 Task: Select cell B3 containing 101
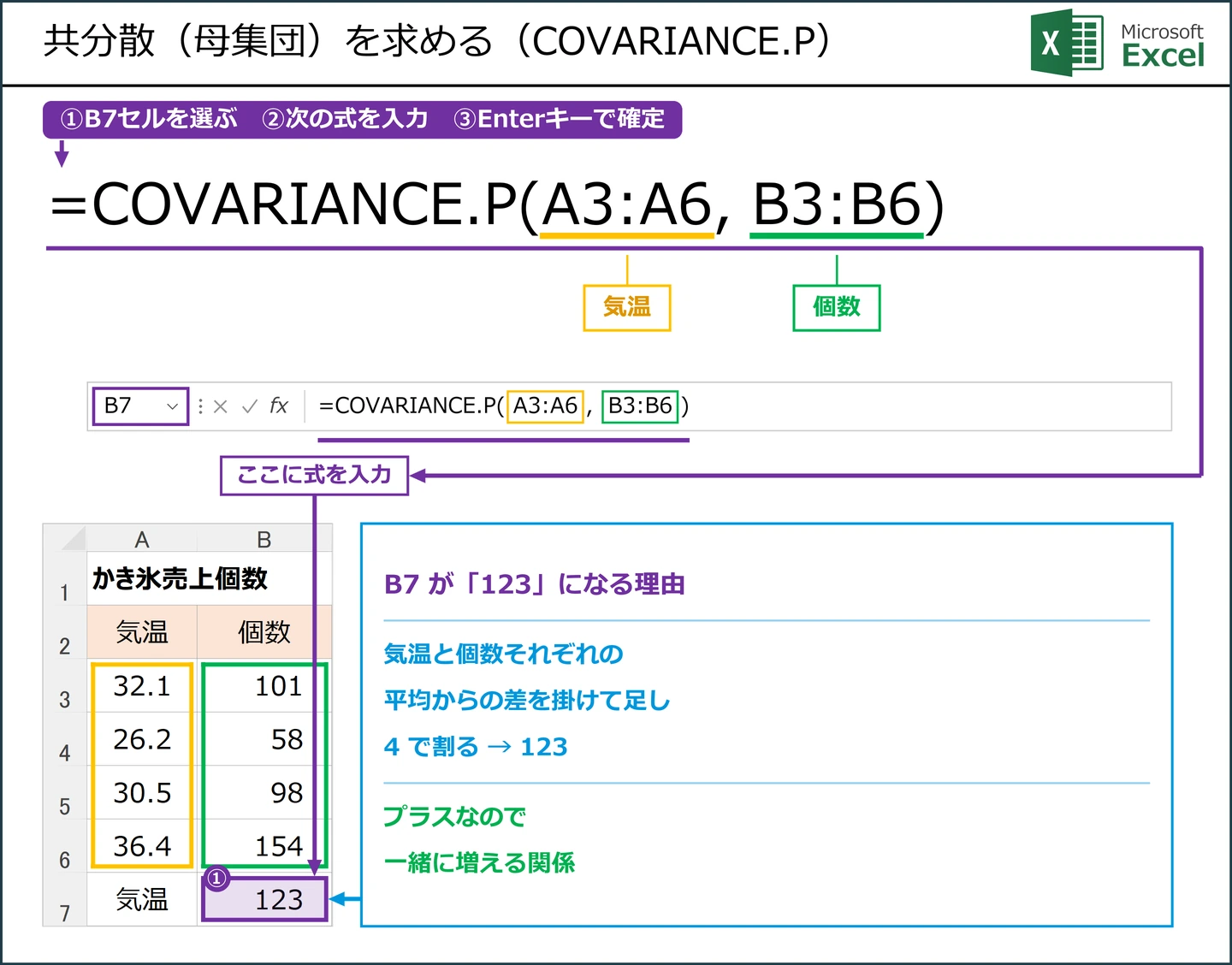click(264, 686)
